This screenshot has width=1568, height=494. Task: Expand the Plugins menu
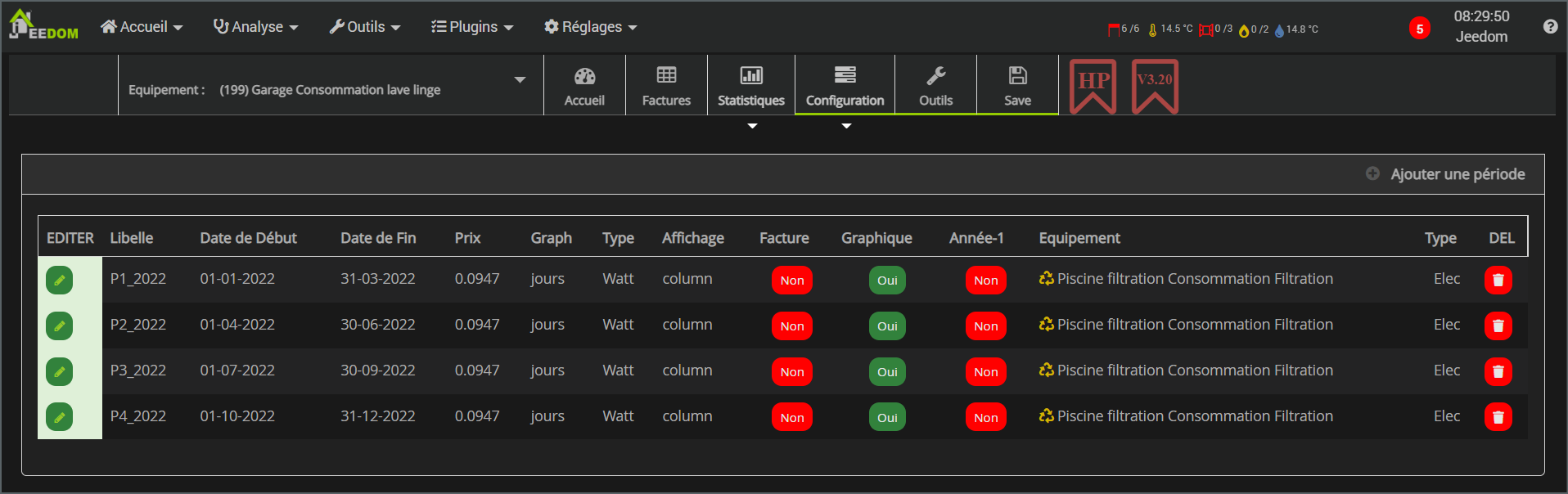coord(472,27)
